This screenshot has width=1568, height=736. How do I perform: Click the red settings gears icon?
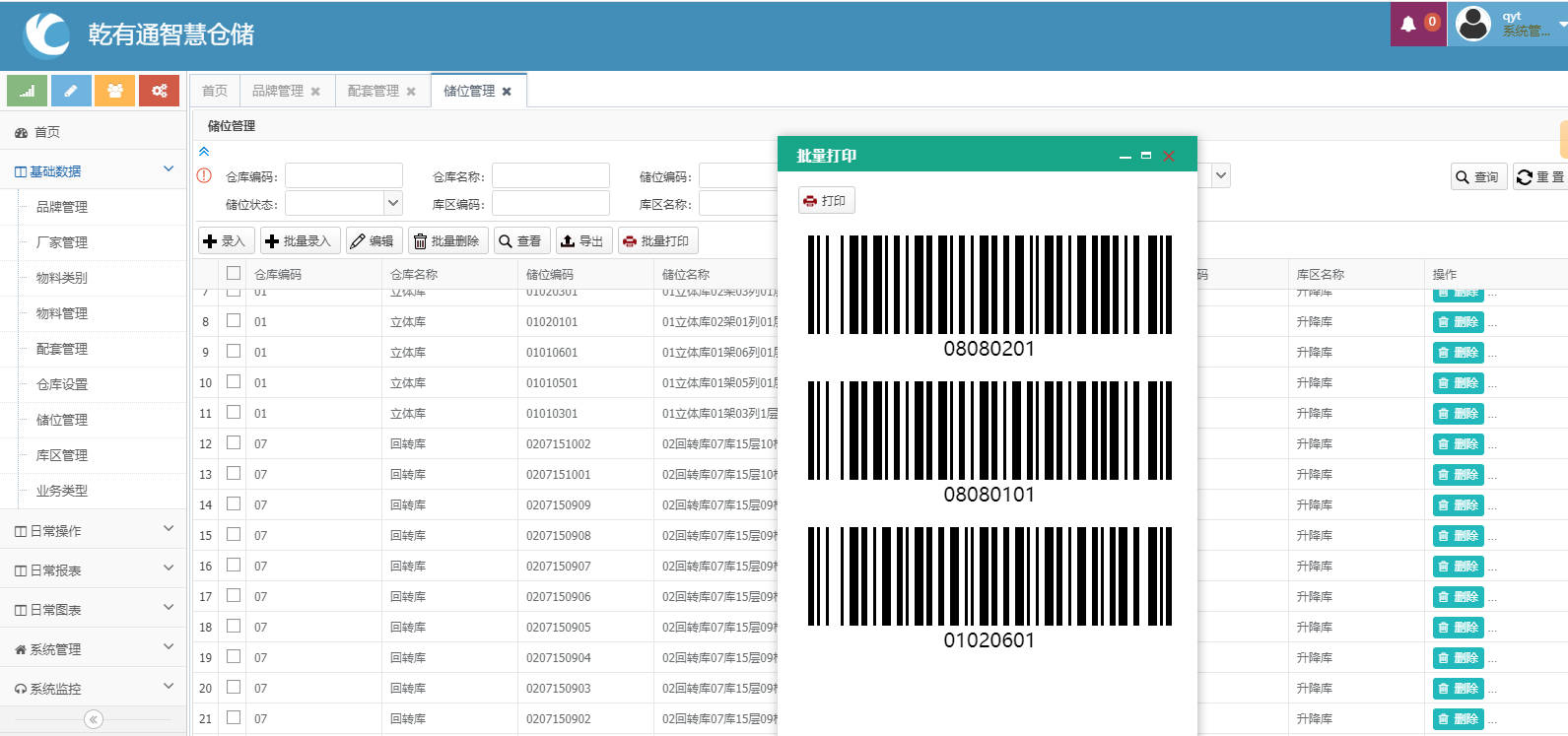(159, 91)
